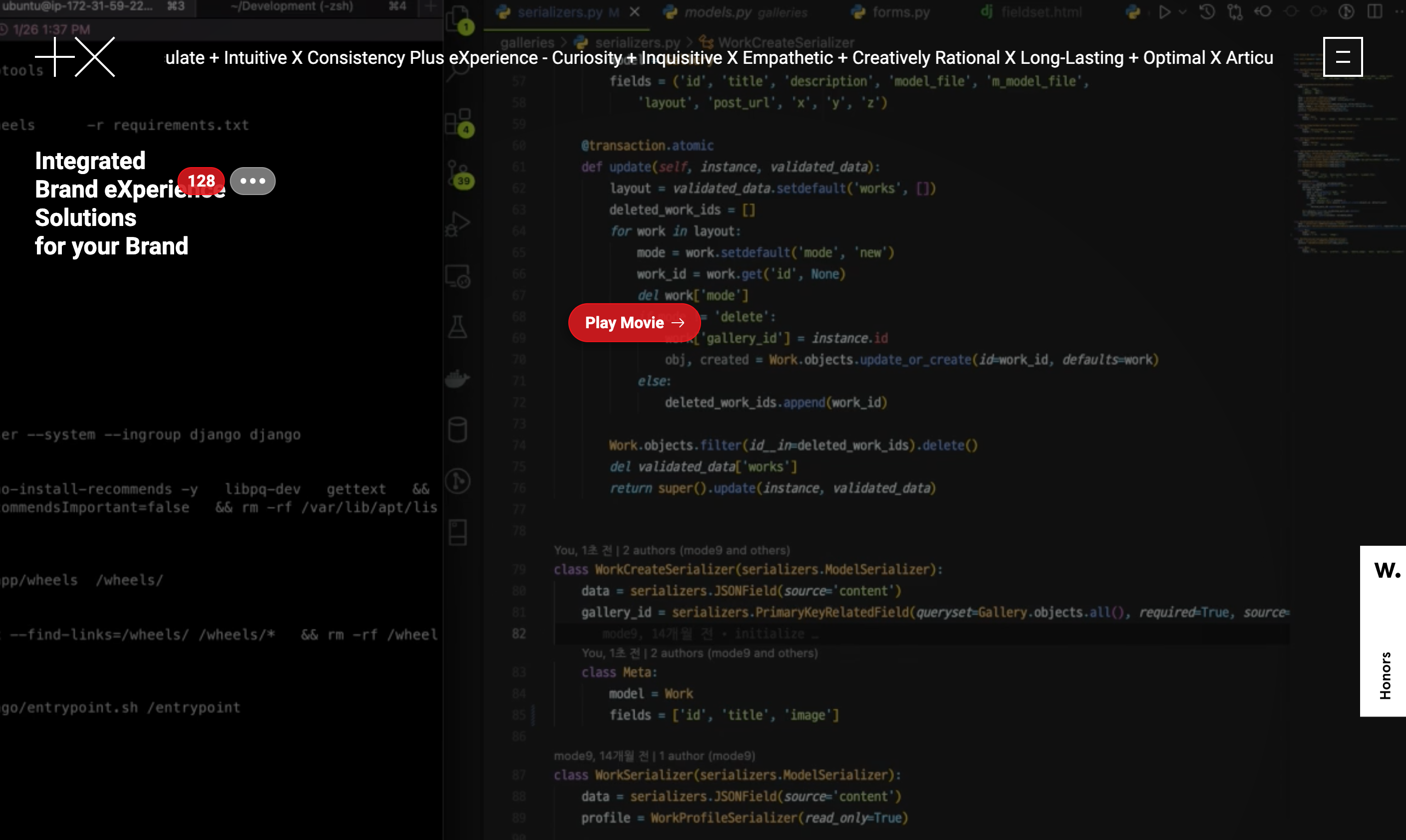
Task: Switch to the models.py tab
Action: click(718, 12)
